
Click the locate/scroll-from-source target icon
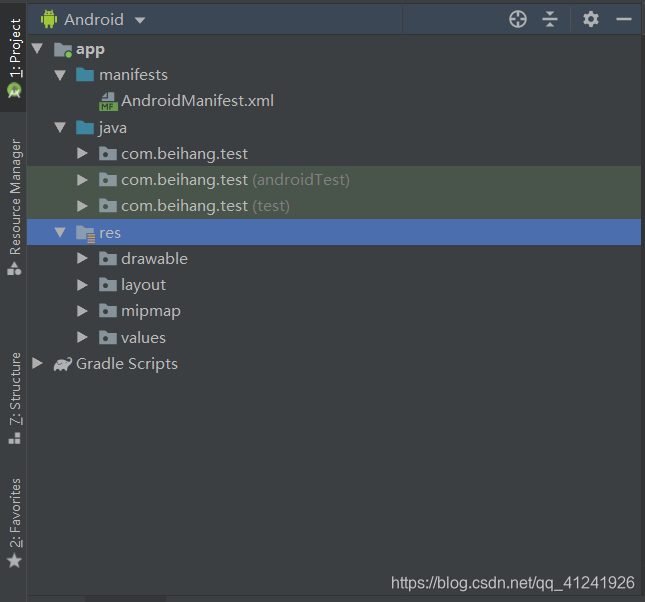[517, 19]
